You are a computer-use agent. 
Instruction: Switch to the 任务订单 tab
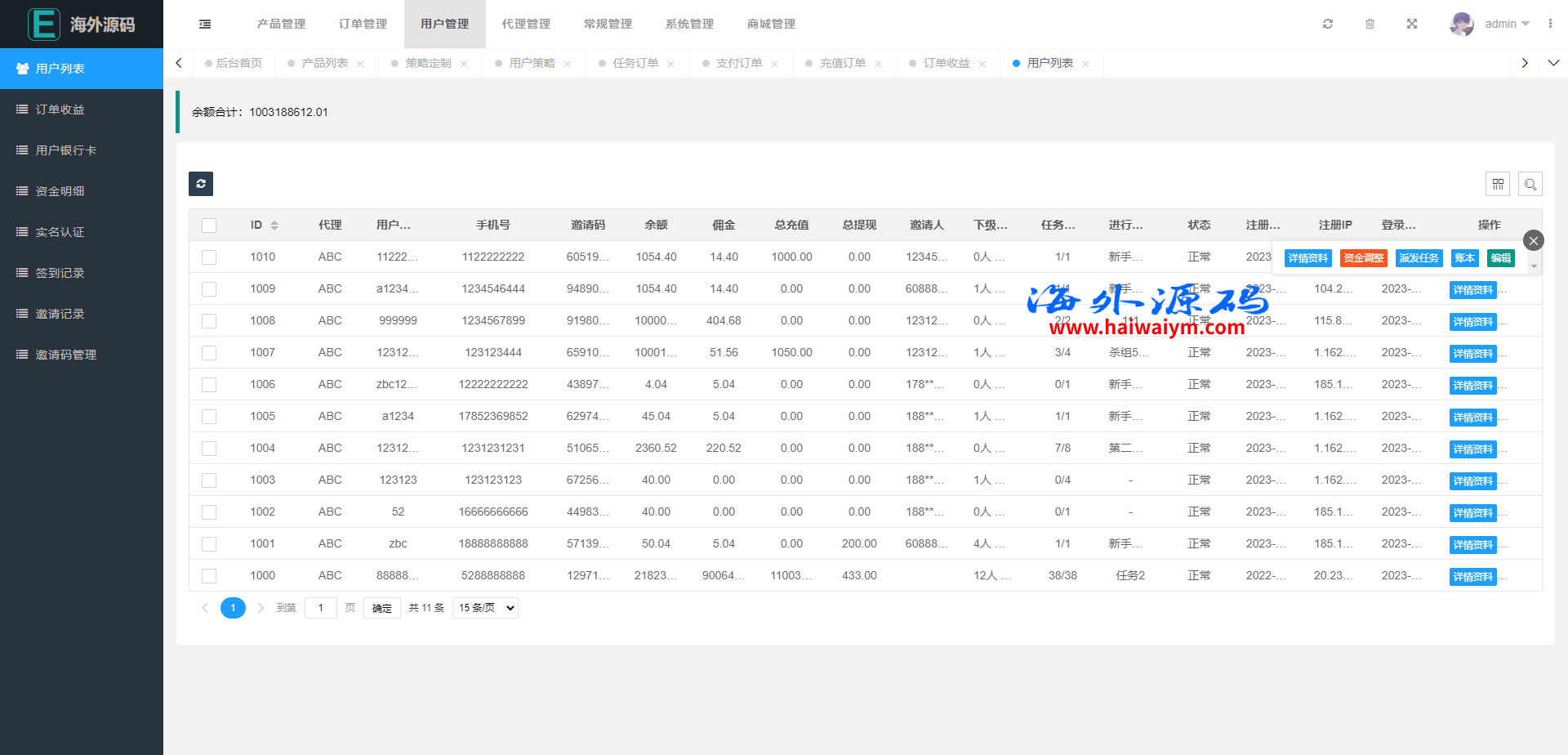coord(635,64)
